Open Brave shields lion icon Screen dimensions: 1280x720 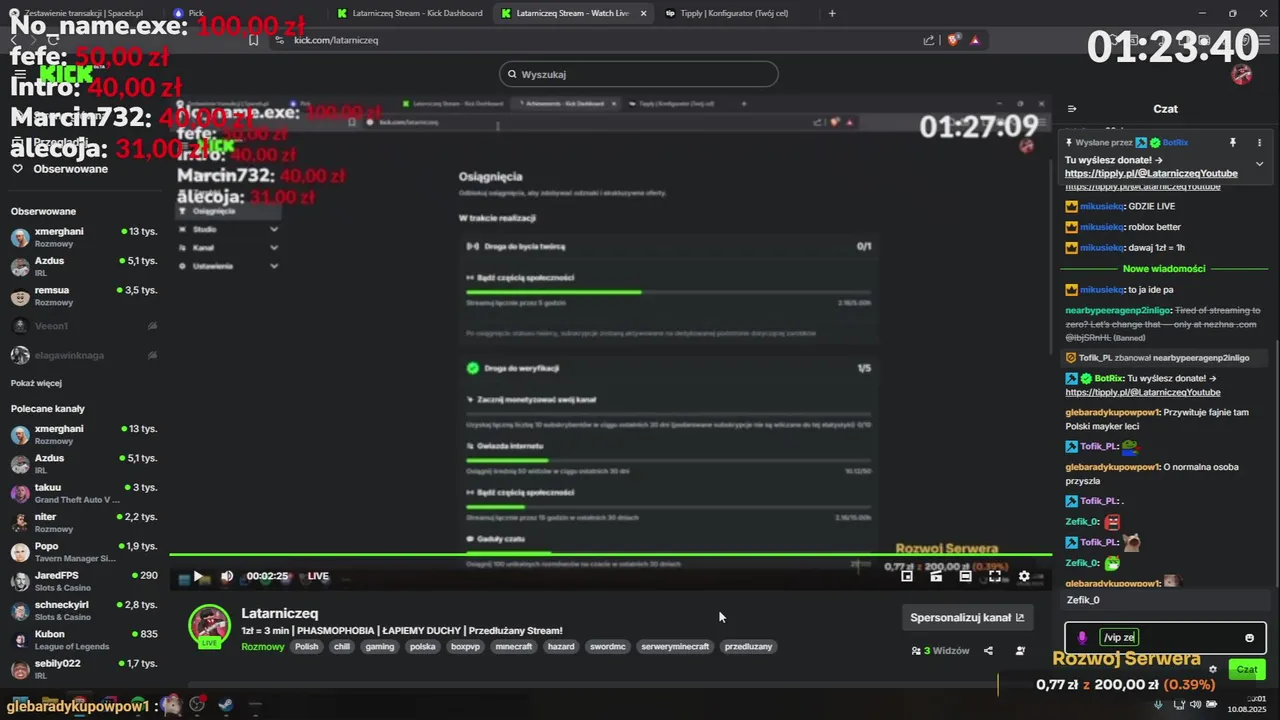pyautogui.click(x=953, y=40)
